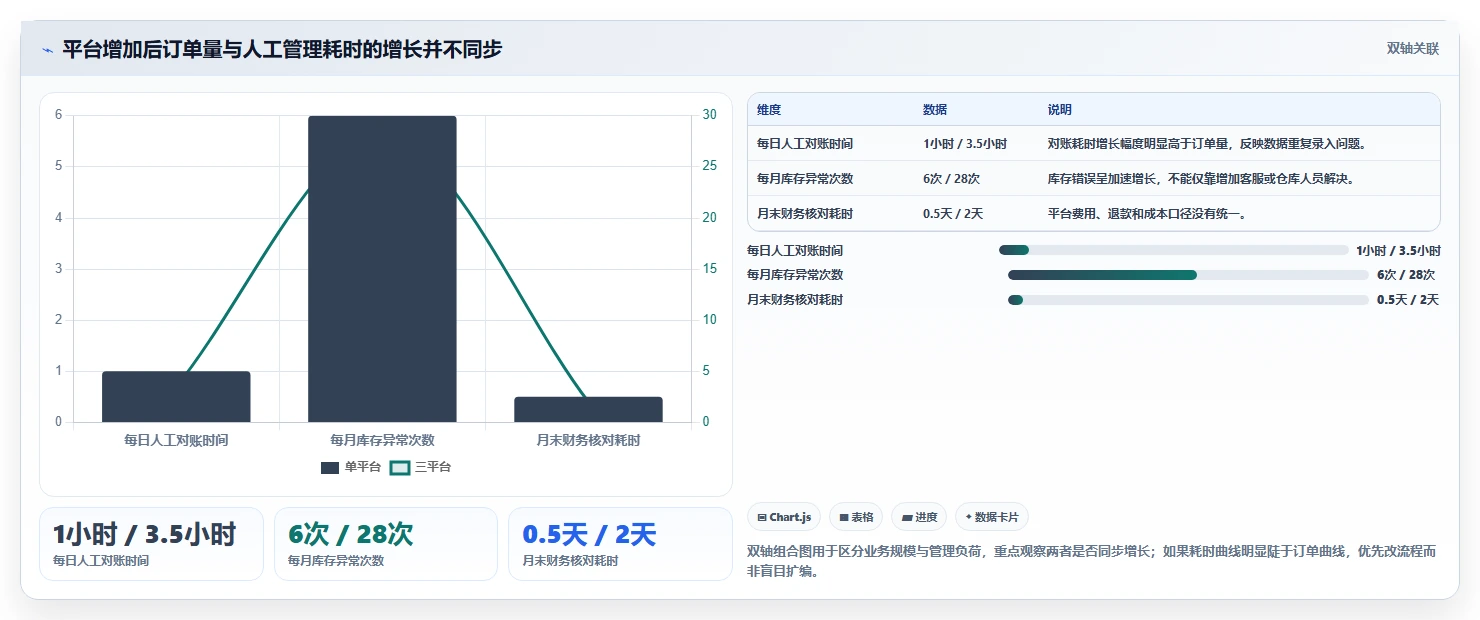Click the 表格 chip
Viewport: 1480px width, 620px height.
click(856, 517)
